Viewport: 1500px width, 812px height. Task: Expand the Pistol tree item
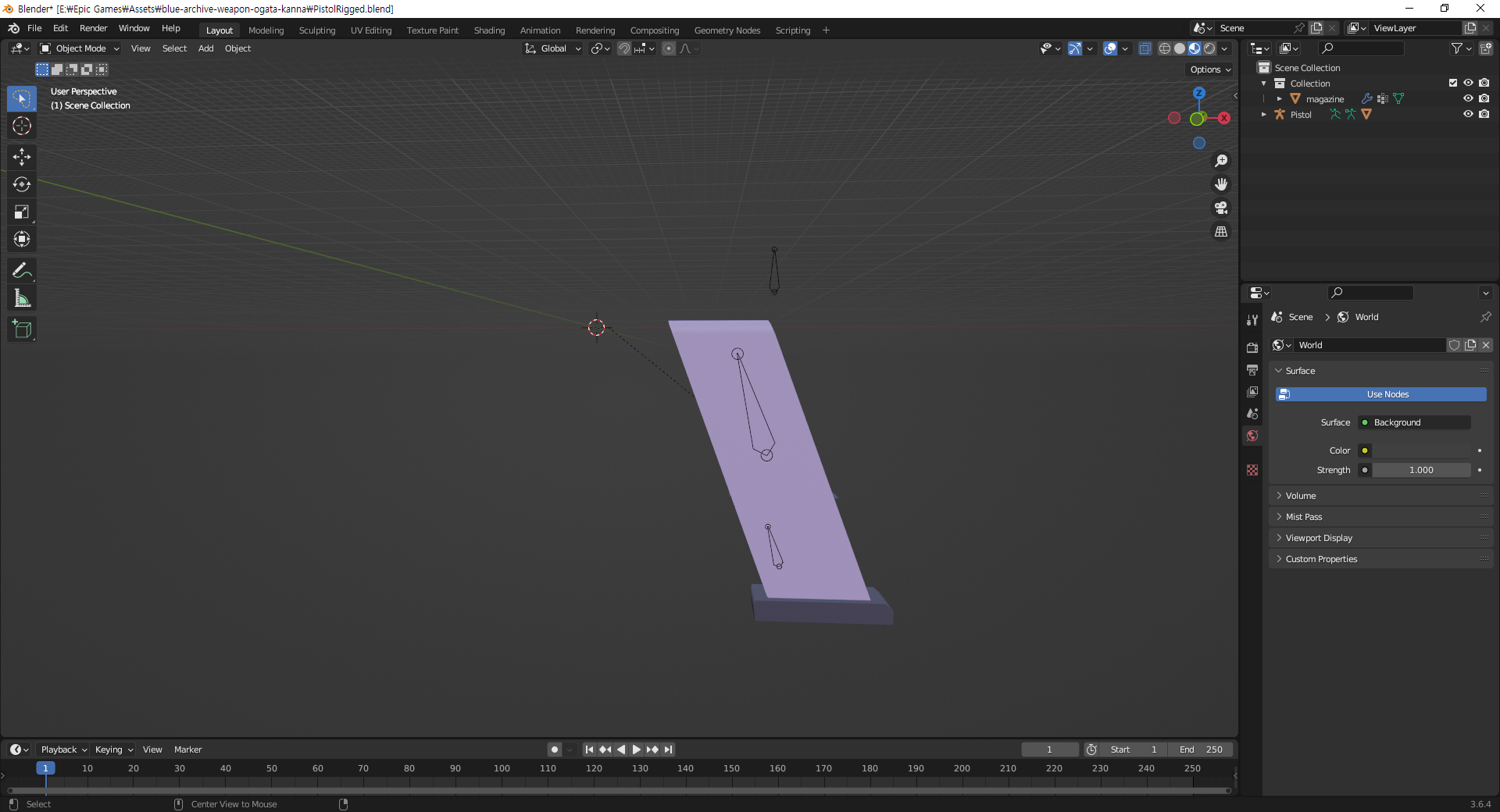coord(1263,115)
